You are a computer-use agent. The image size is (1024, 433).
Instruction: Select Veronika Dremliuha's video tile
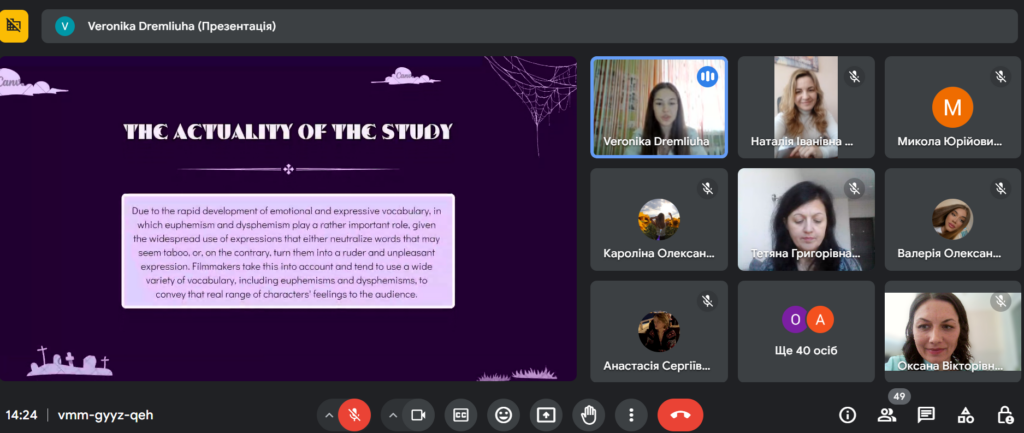659,107
